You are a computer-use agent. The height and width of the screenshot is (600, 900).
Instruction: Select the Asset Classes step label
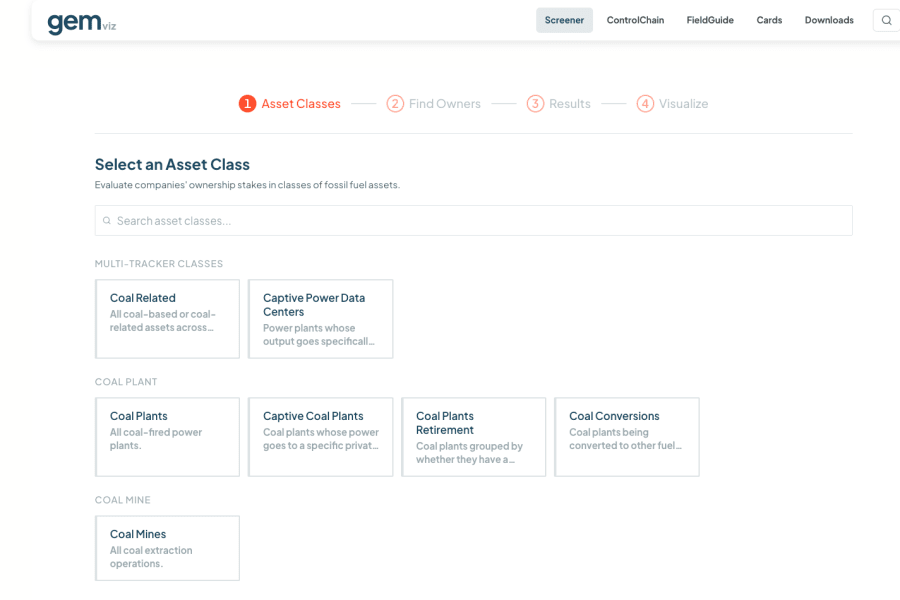pos(301,104)
